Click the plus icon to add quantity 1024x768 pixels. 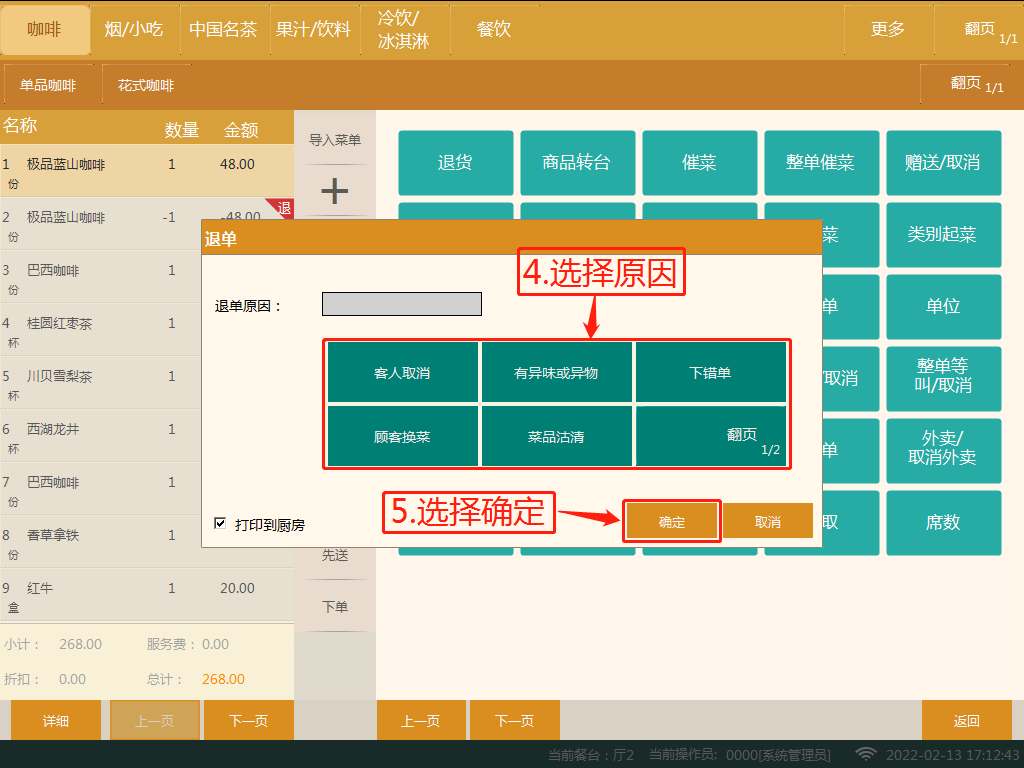(x=334, y=191)
